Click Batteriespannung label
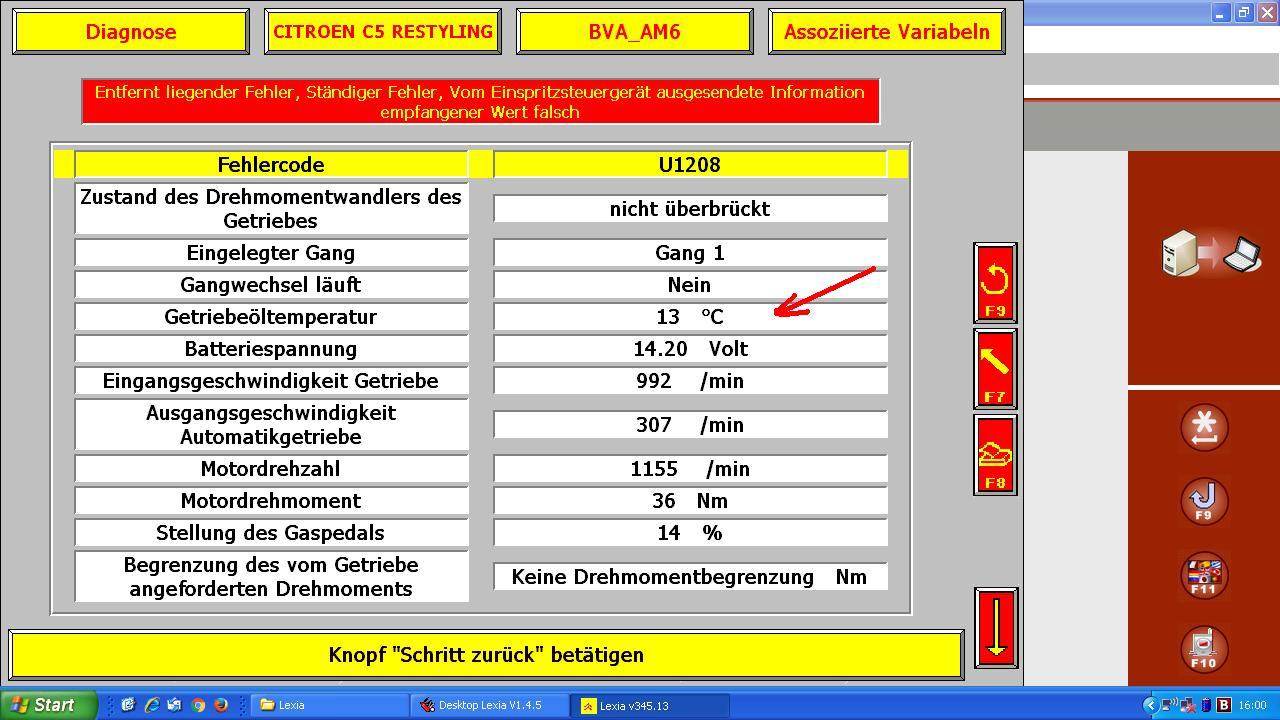The image size is (1280, 720). pyautogui.click(x=271, y=349)
